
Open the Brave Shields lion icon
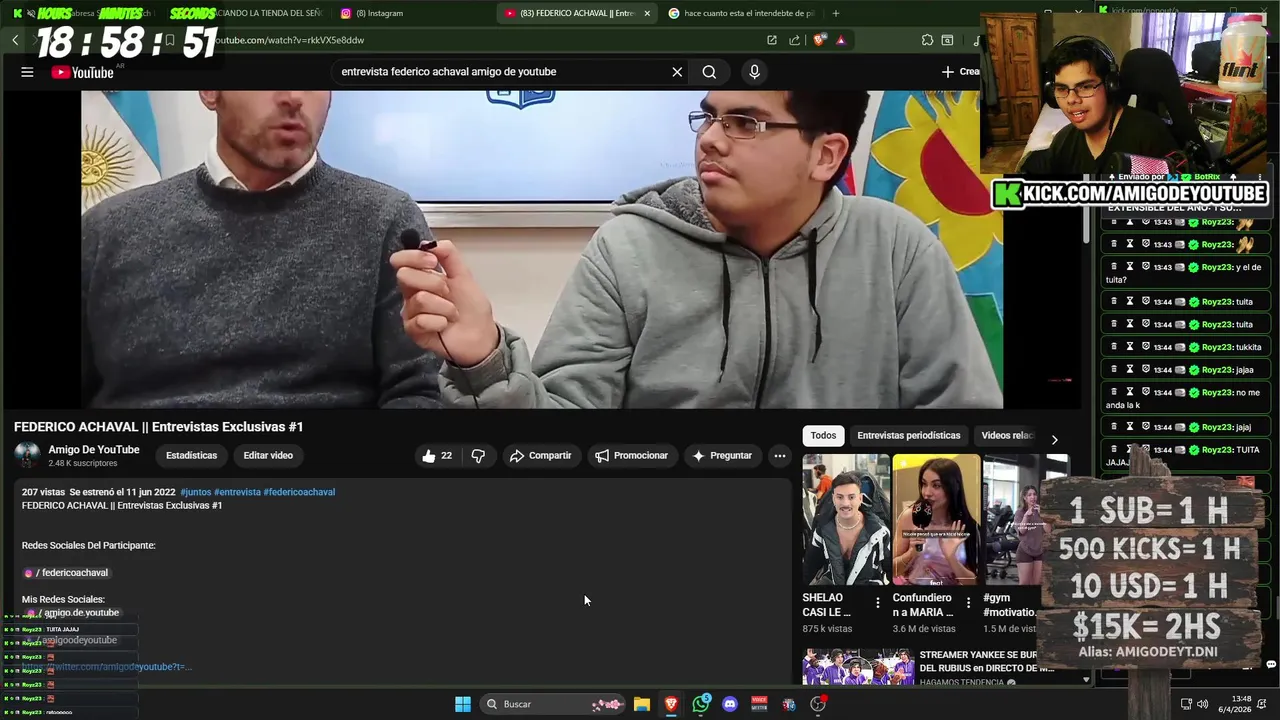point(820,40)
